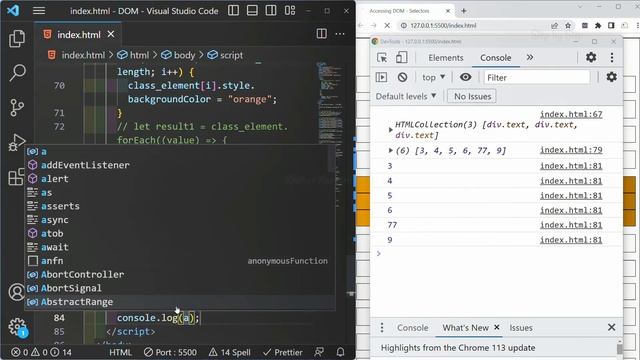Open the editor More Actions menu
This screenshot has height=360, width=640.
[x=340, y=34]
